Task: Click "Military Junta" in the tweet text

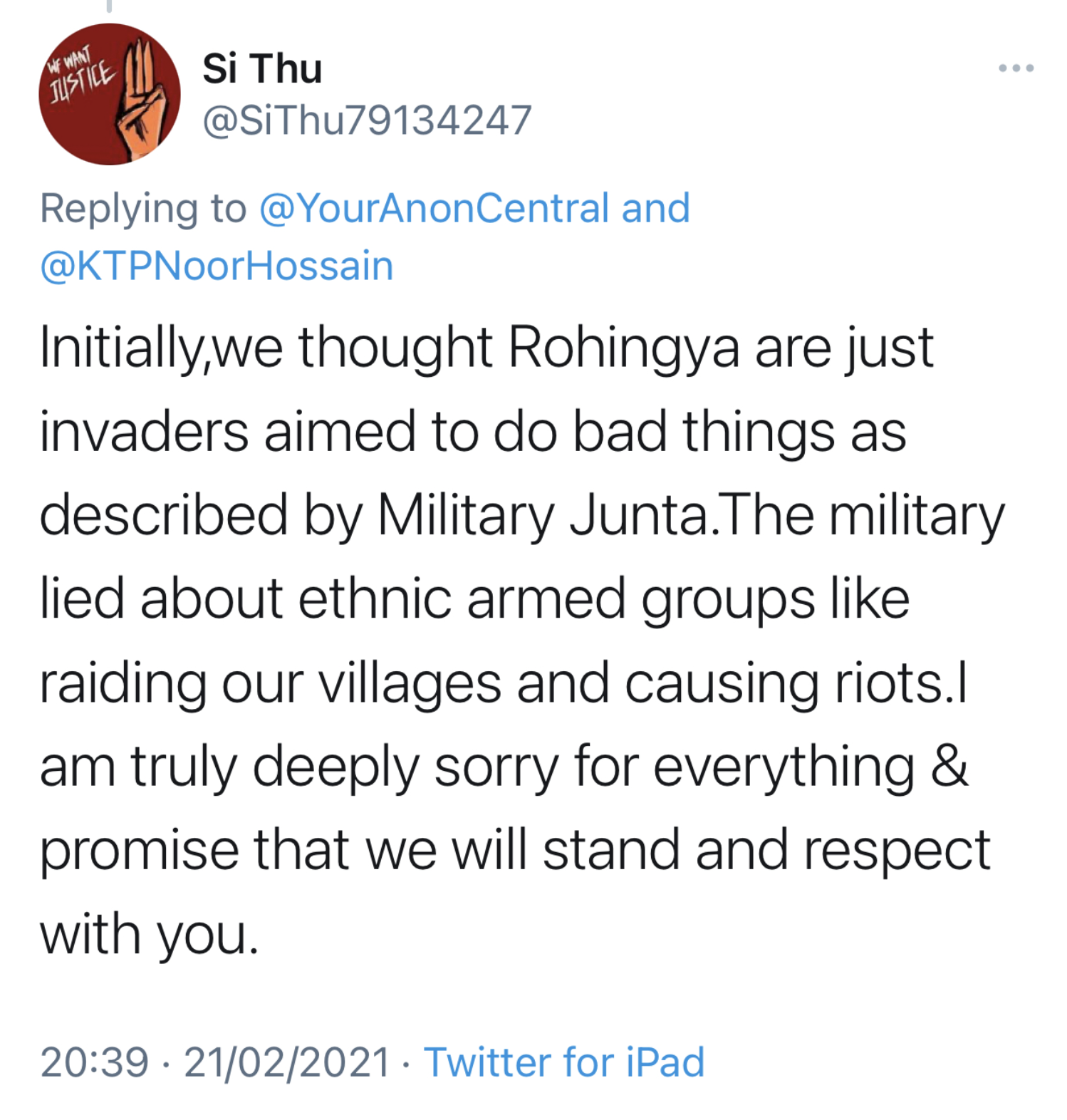Action: tap(543, 515)
